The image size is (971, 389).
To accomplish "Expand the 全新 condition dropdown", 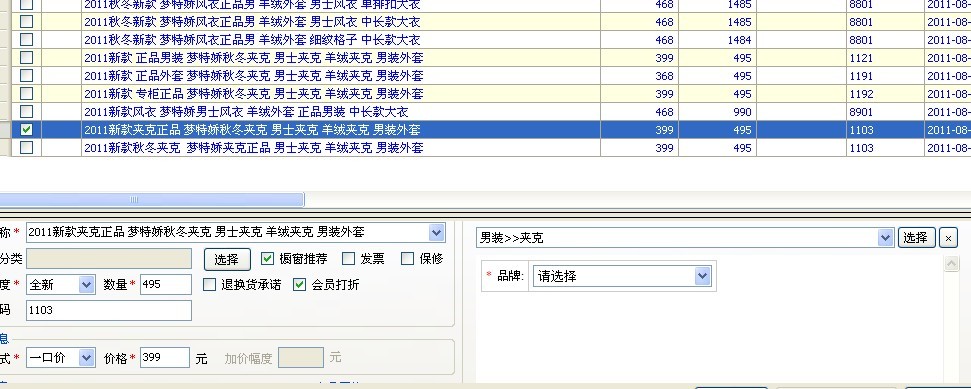I will (x=87, y=285).
